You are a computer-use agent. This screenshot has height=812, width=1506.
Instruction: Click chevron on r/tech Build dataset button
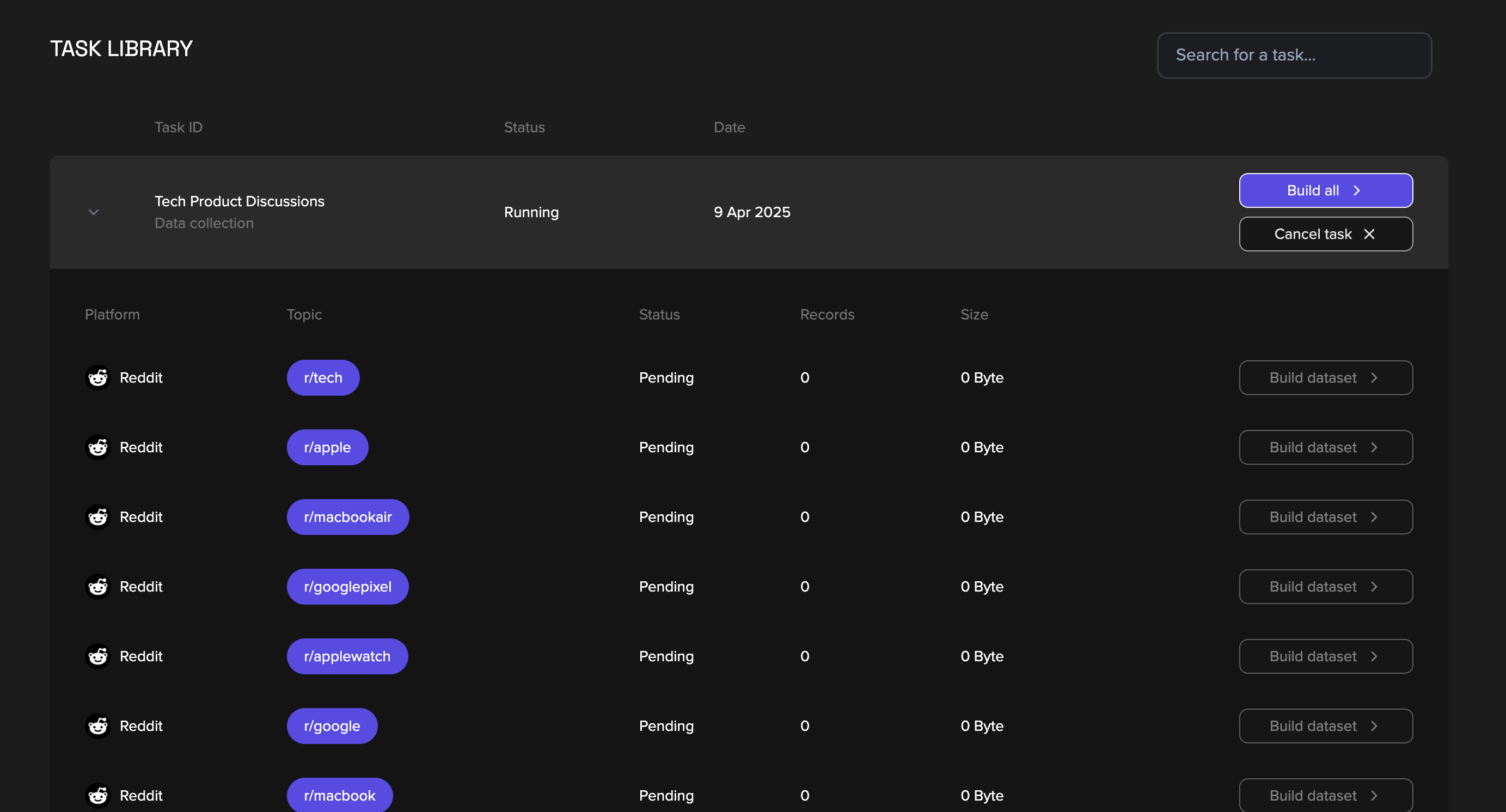tap(1374, 378)
